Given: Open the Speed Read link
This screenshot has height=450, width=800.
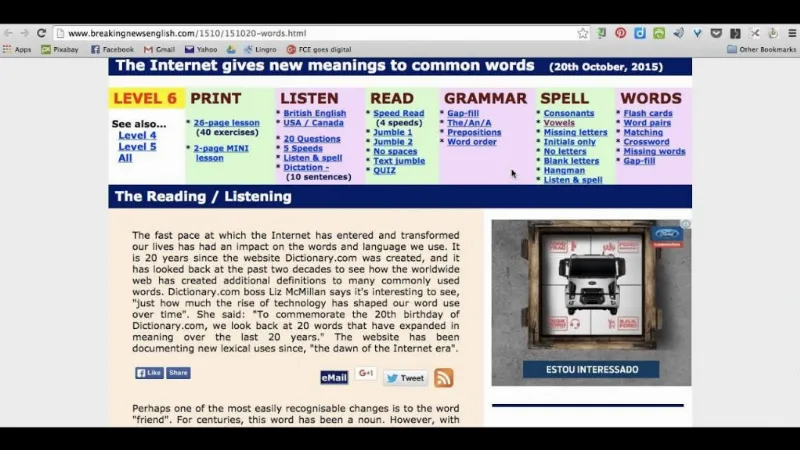Looking at the screenshot, I should tap(398, 113).
